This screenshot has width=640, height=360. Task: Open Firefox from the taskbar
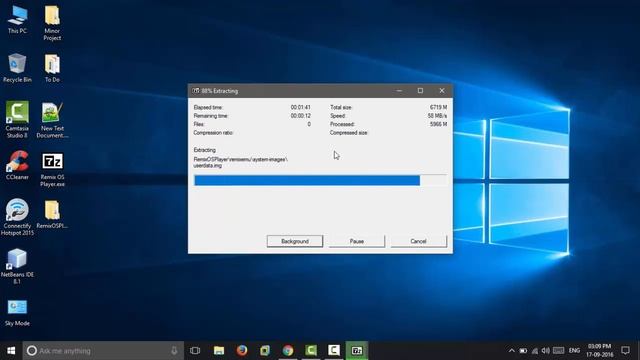click(x=242, y=351)
